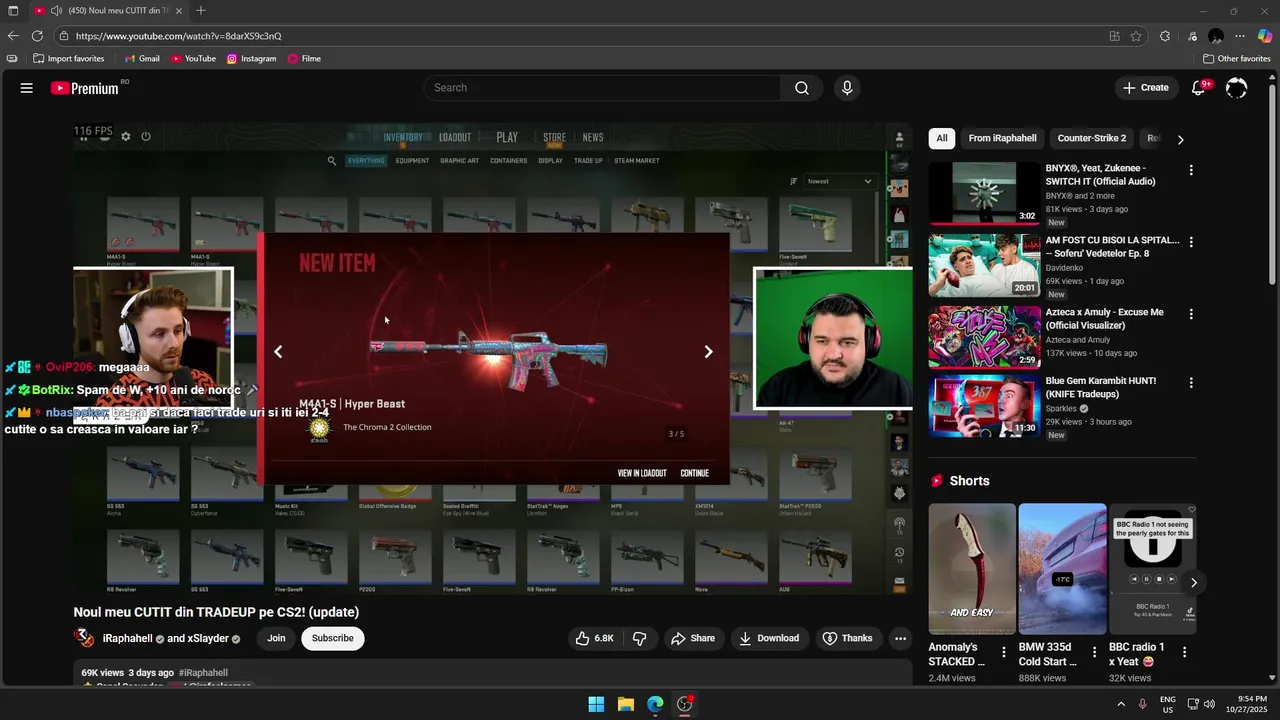Click the search magnifier button

[x=802, y=88]
